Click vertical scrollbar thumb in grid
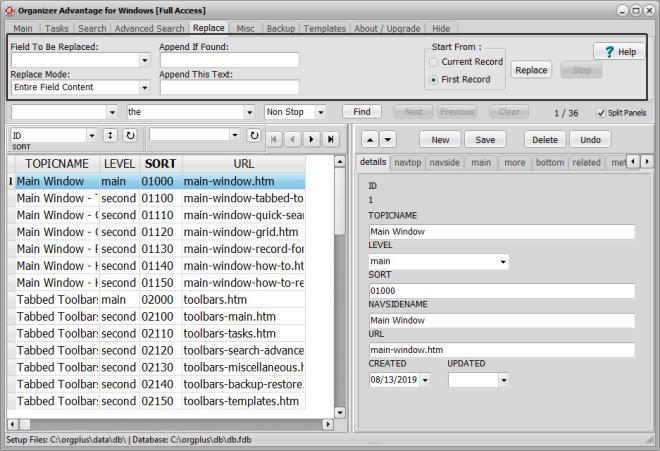The height and width of the screenshot is (451, 660). 340,201
